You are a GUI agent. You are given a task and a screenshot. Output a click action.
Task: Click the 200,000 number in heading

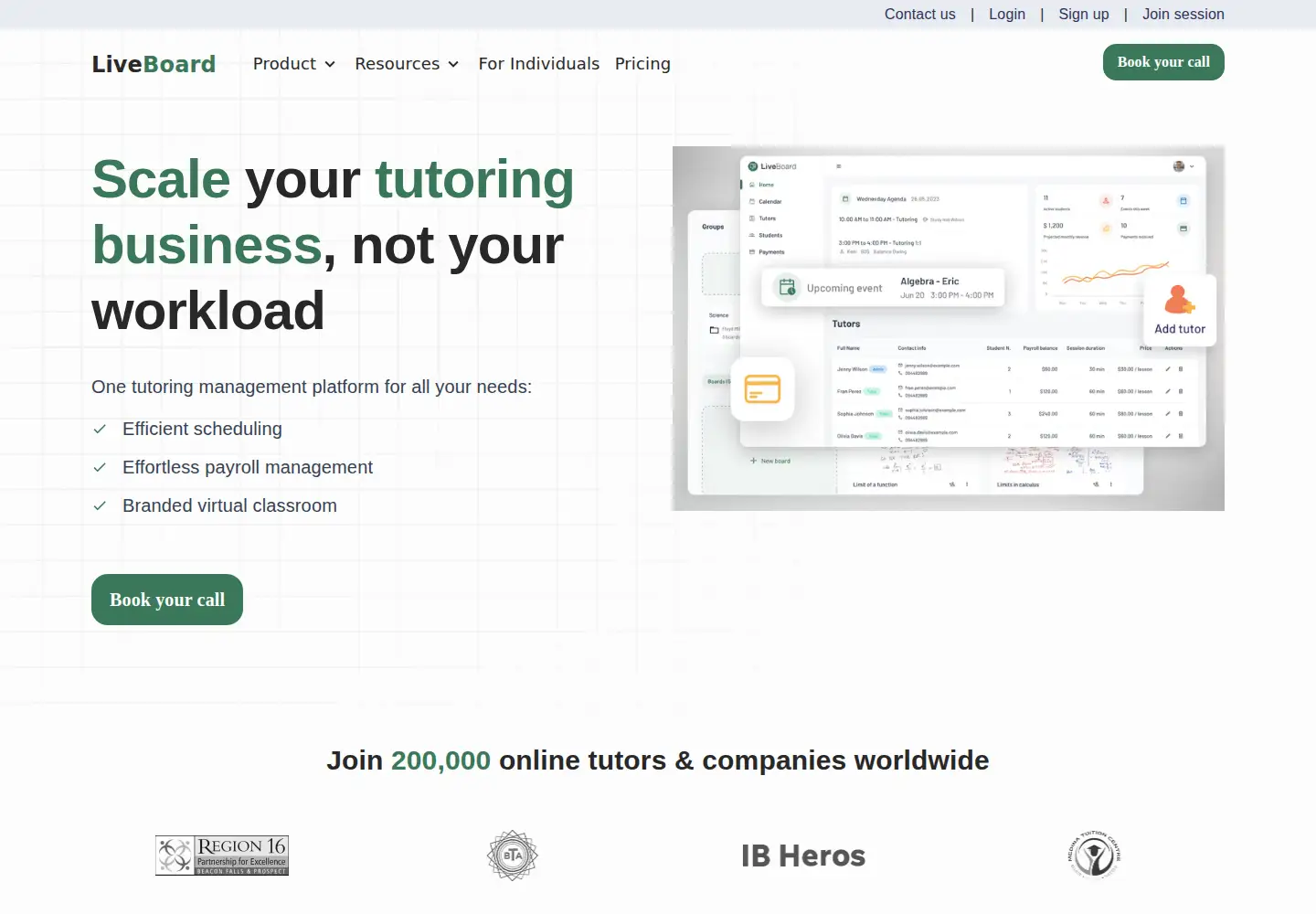[x=440, y=760]
